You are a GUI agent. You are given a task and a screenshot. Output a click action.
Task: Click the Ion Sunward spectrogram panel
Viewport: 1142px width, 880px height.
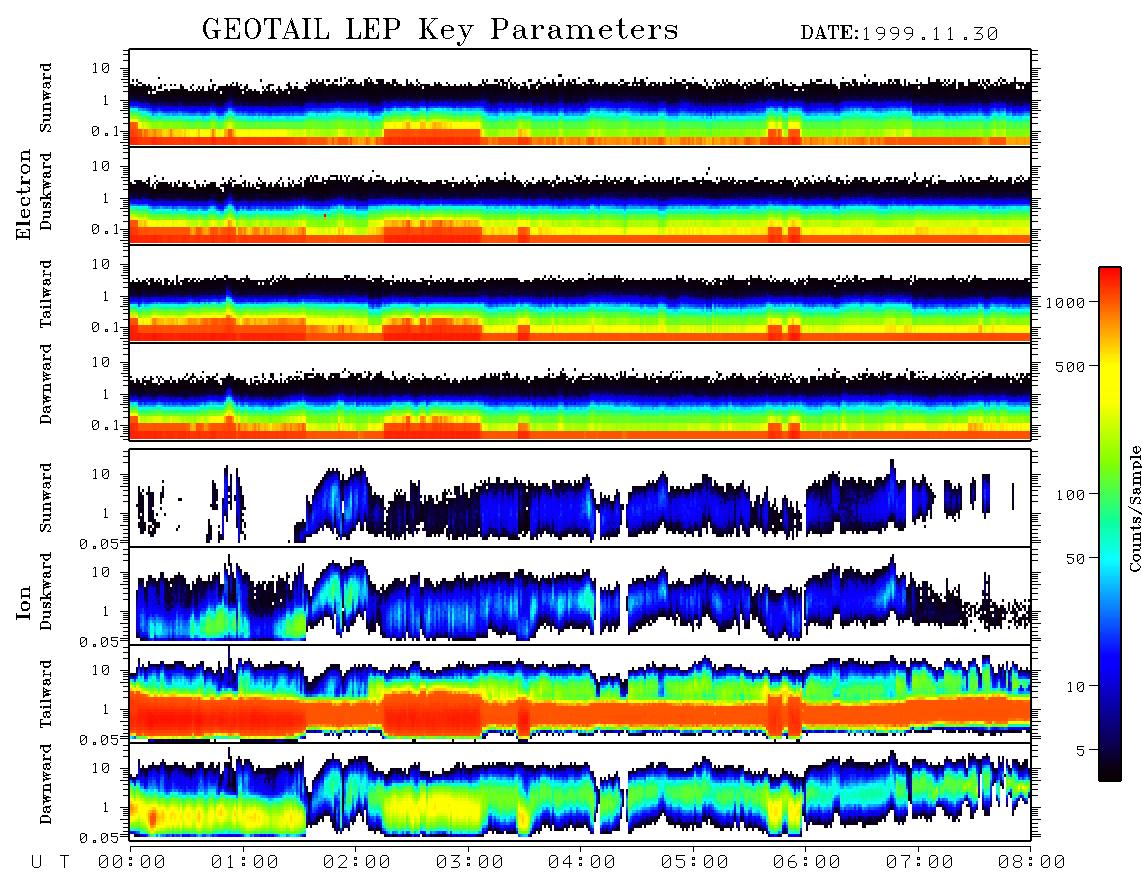[x=580, y=498]
